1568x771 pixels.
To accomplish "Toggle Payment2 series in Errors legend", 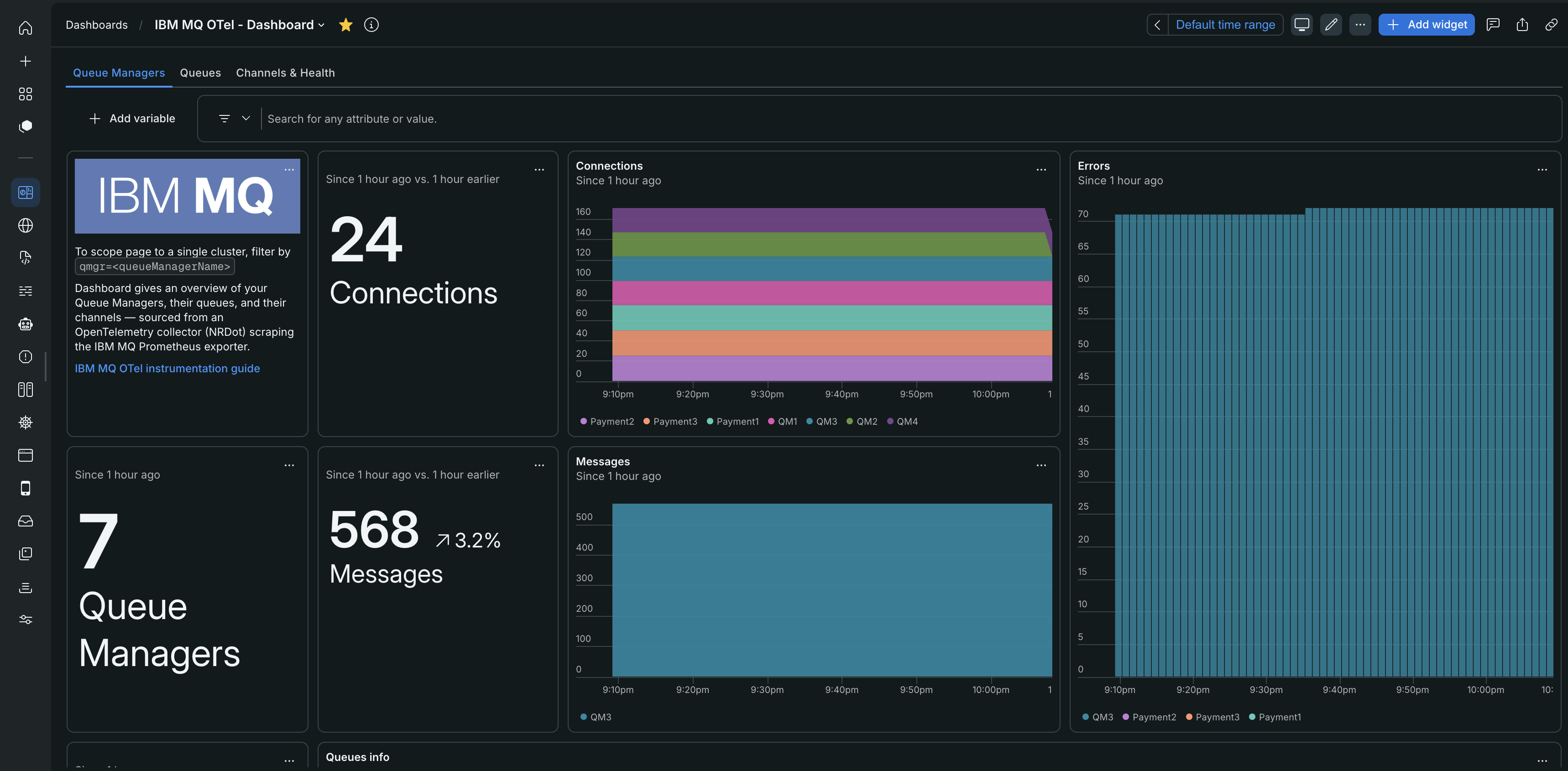I will pyautogui.click(x=1149, y=717).
